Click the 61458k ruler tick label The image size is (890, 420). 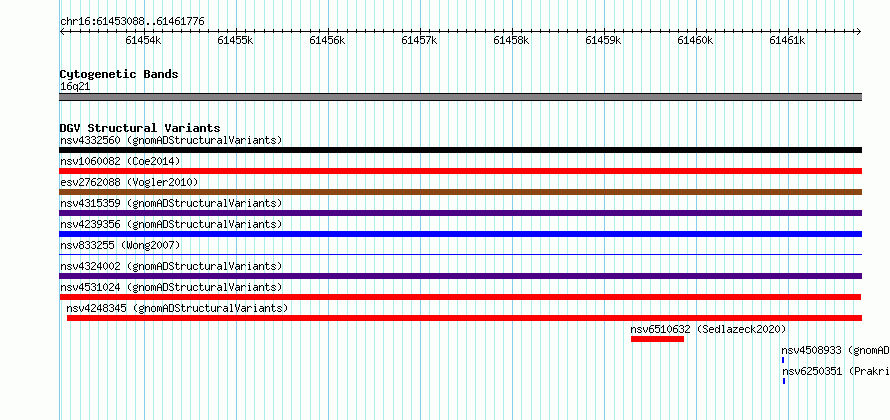(511, 40)
